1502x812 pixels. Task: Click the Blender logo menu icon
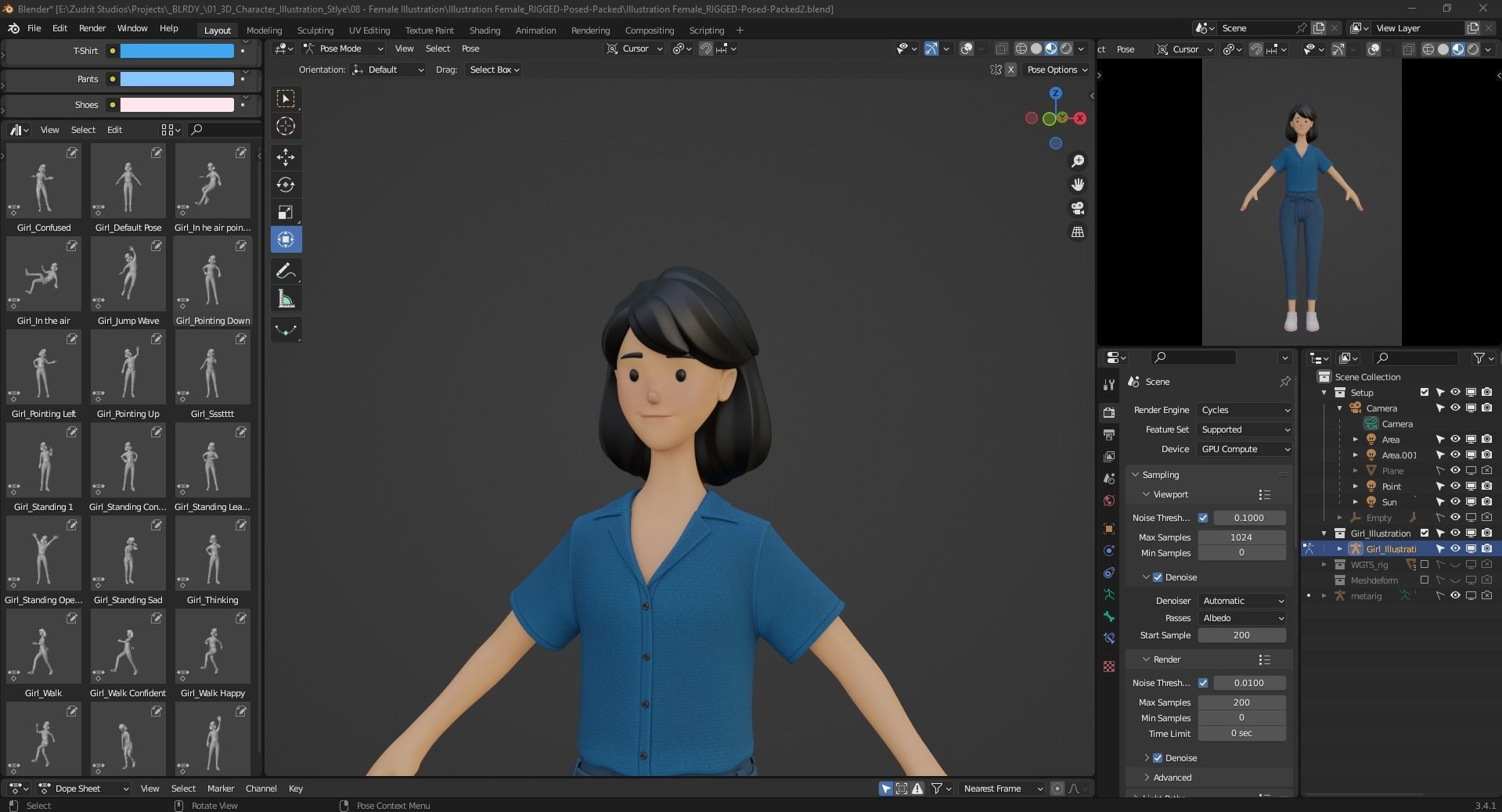tap(13, 28)
